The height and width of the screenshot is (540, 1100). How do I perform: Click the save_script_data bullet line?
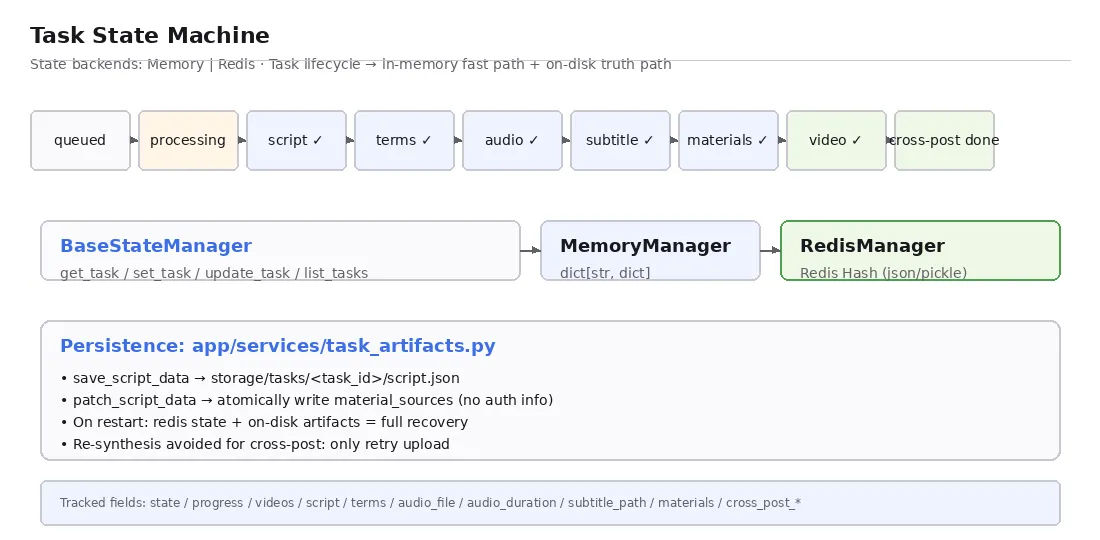[x=260, y=378]
